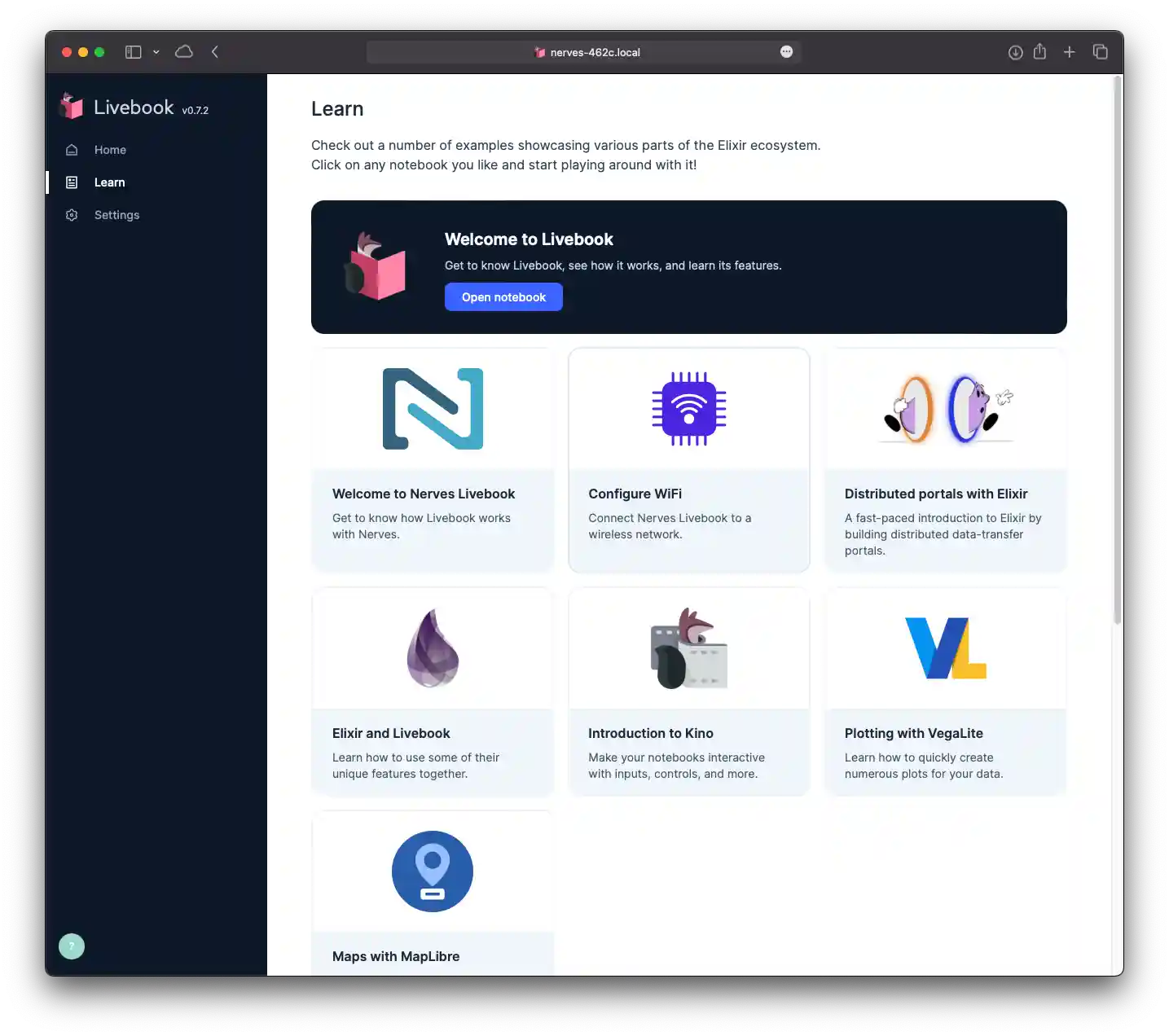The height and width of the screenshot is (1036, 1169).
Task: Click the Home icon in the sidebar
Action: tap(72, 150)
